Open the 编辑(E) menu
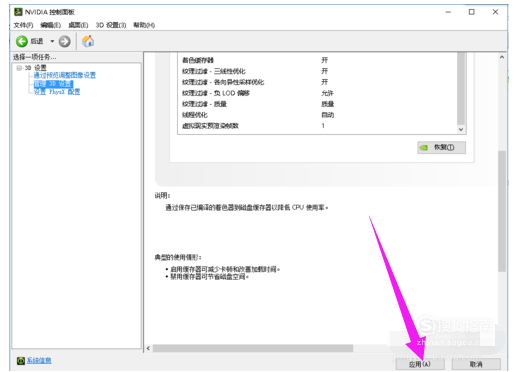Viewport: 517px width, 372px height. 51,25
